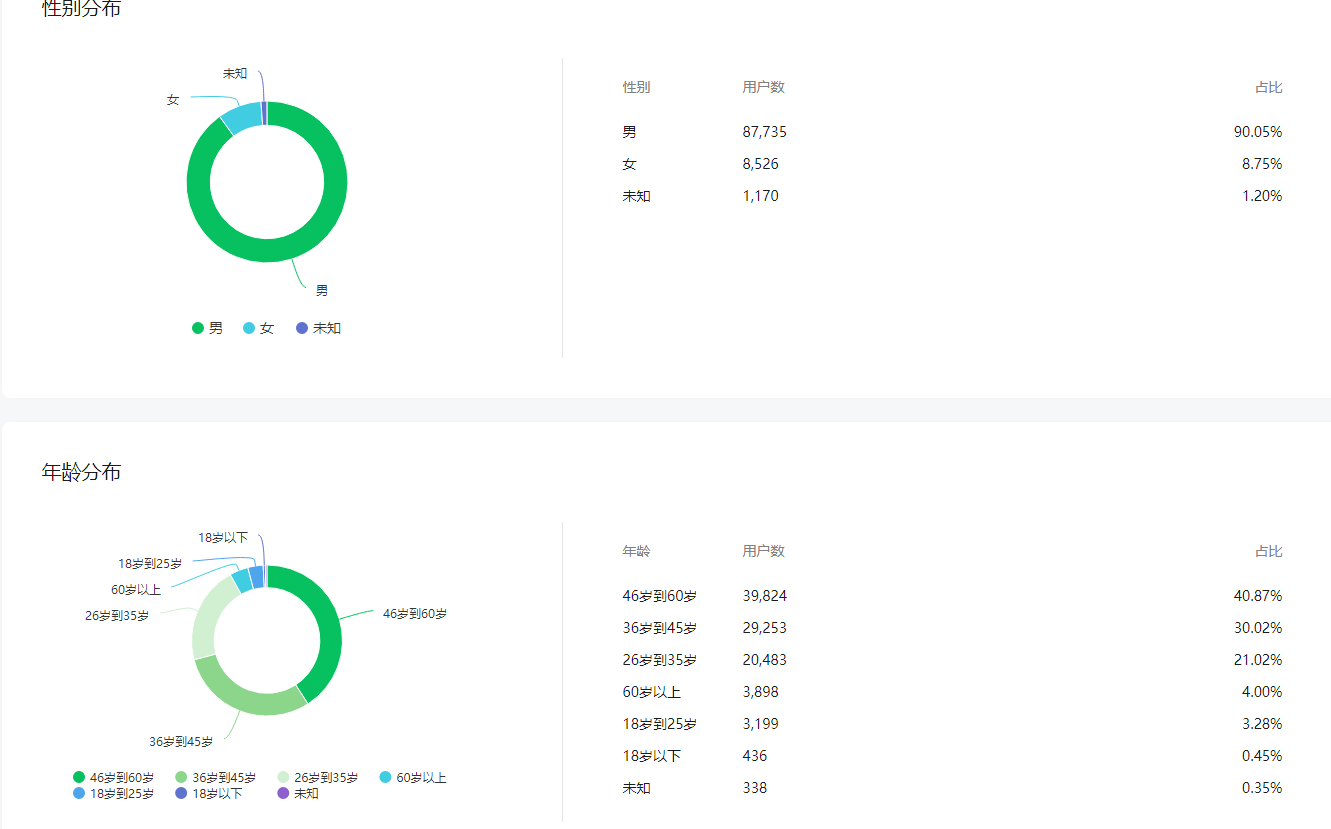Toggle the 男 legend item in gender chart
This screenshot has width=1331, height=829.
click(208, 328)
